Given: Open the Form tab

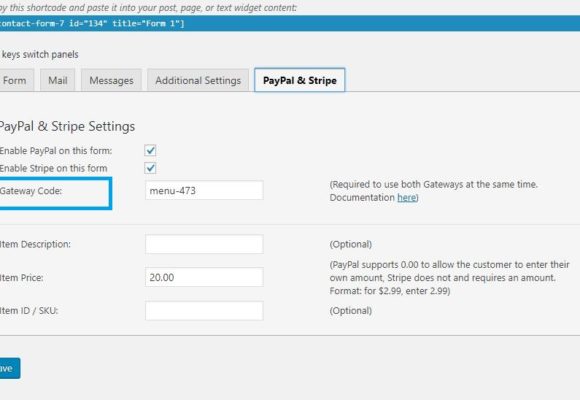Looking at the screenshot, I should (16, 80).
